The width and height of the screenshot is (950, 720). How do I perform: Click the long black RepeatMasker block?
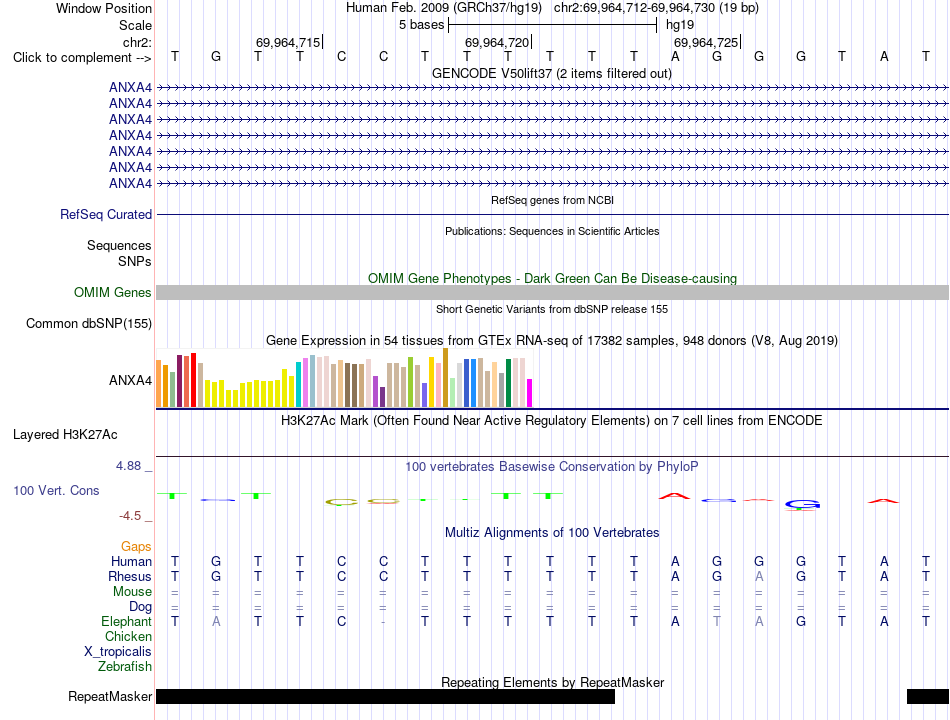pos(385,696)
